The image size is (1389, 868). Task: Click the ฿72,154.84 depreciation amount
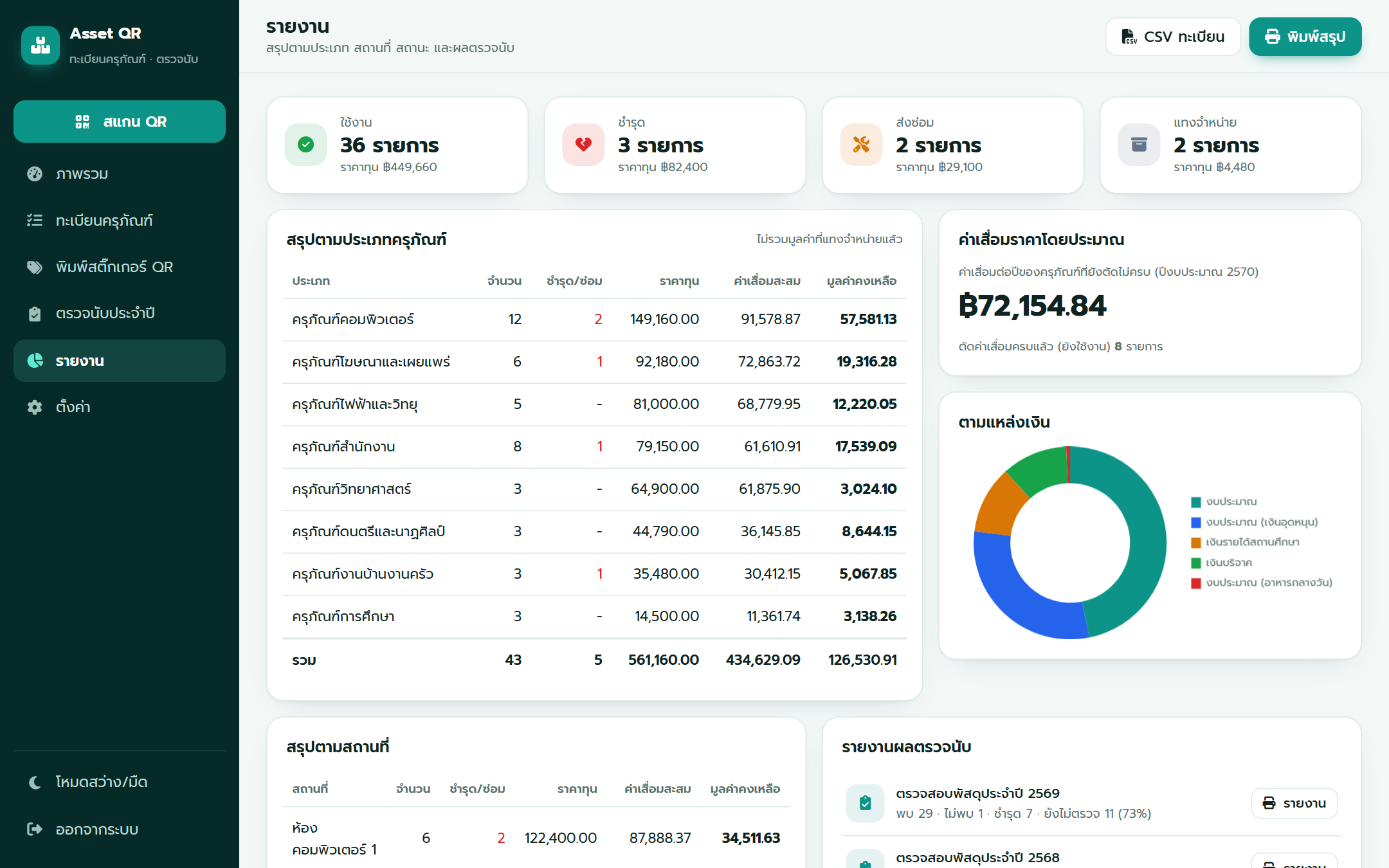click(1032, 305)
